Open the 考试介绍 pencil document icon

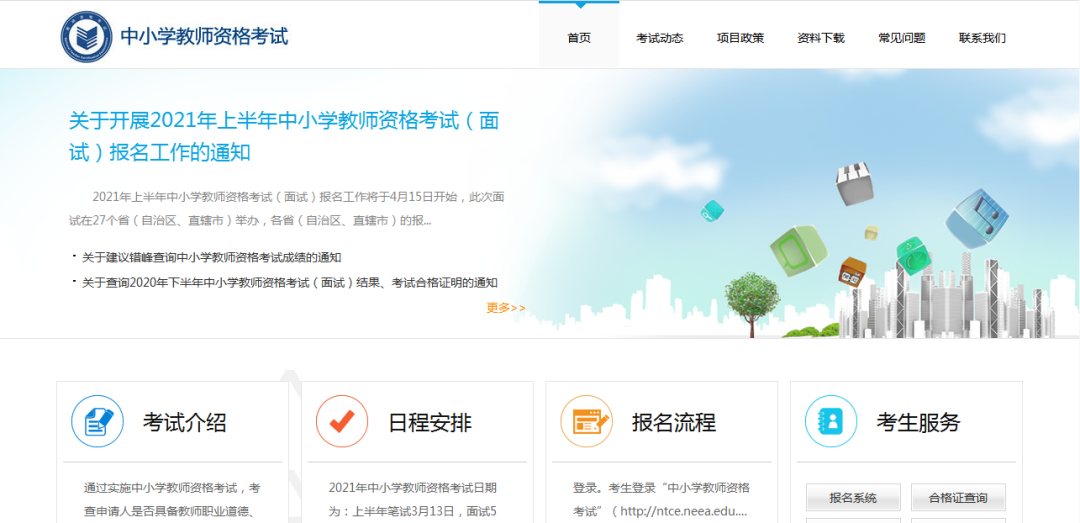(97, 421)
